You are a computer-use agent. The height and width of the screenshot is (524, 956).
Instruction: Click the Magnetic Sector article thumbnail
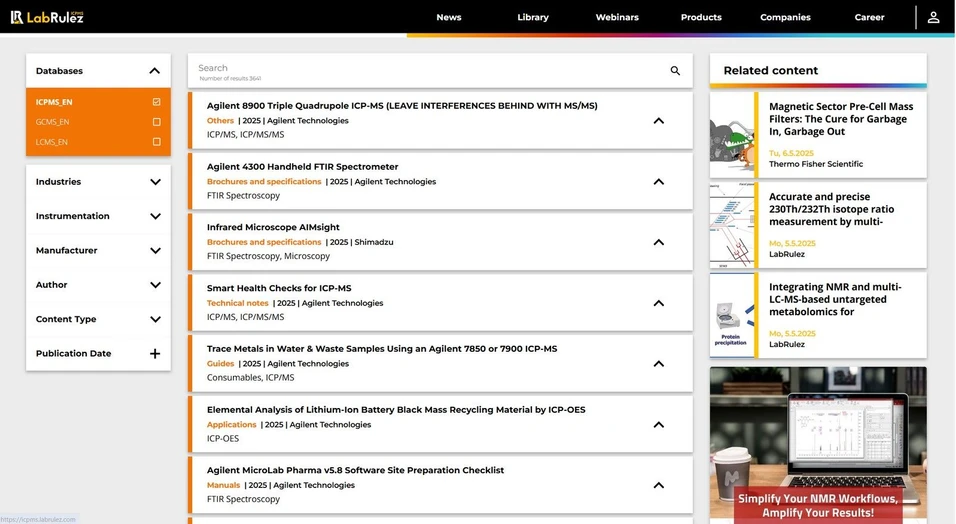(x=732, y=135)
